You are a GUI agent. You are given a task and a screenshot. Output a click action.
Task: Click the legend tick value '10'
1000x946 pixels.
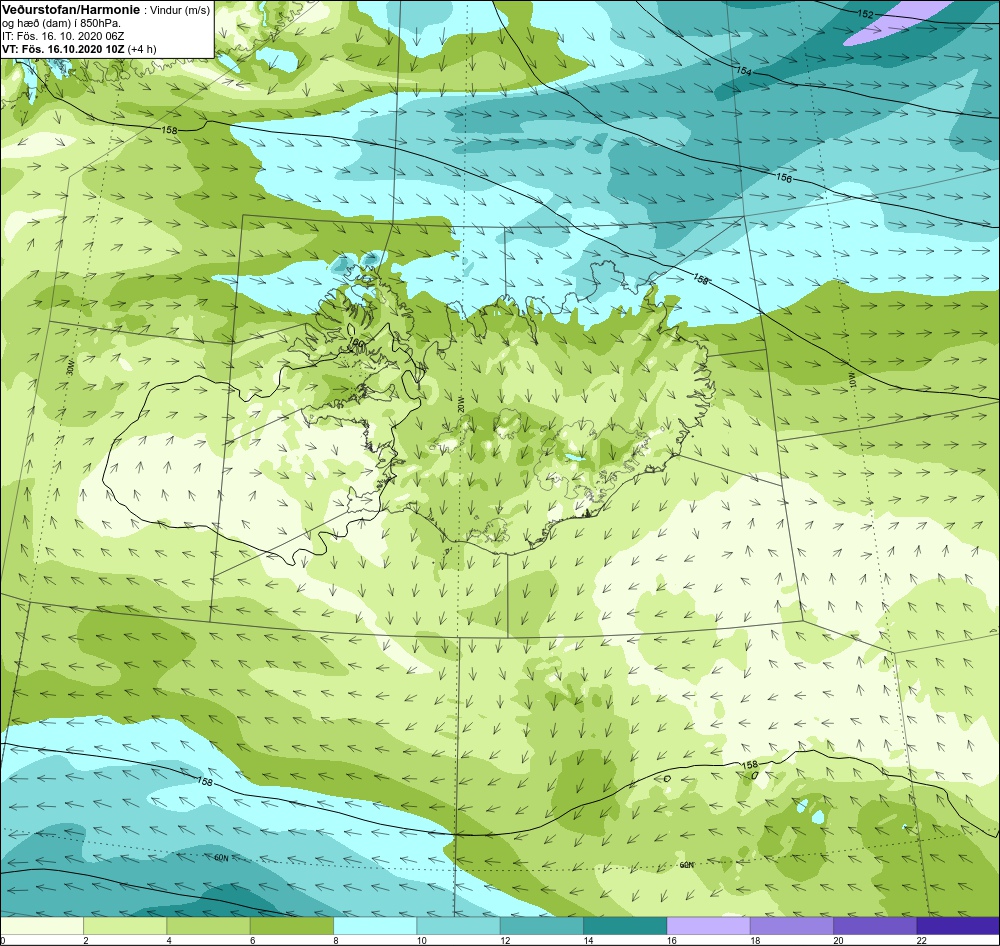[422, 940]
